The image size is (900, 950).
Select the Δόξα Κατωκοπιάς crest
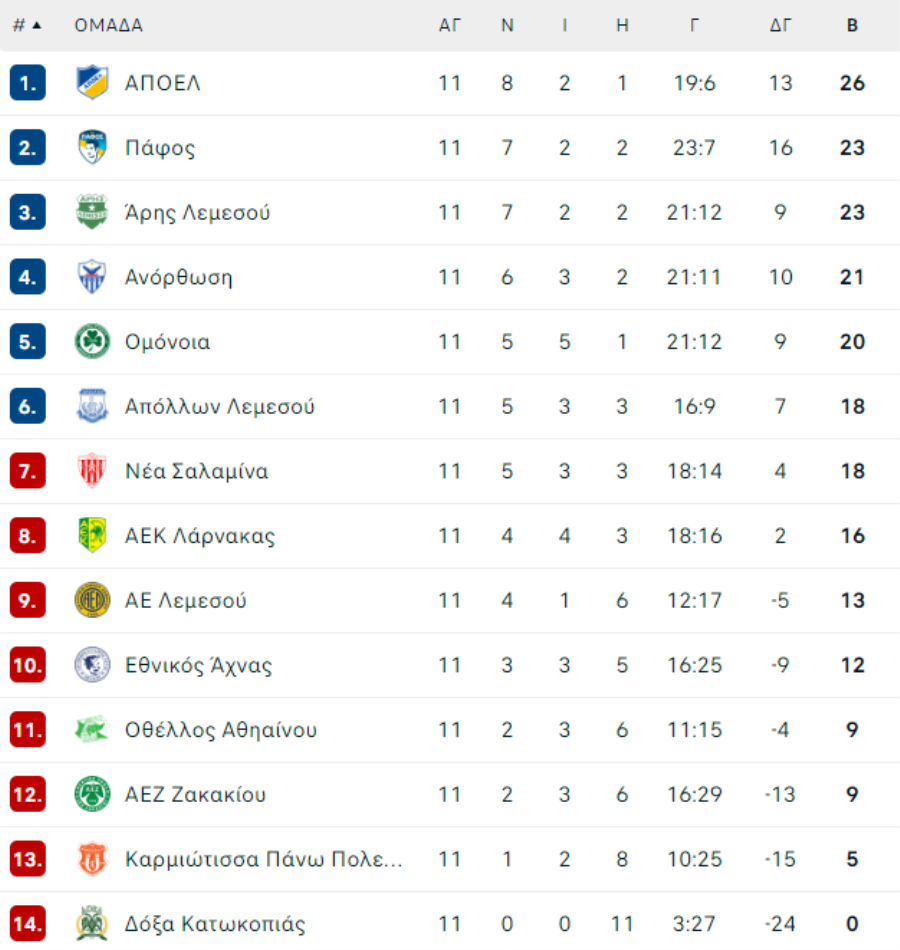[x=92, y=923]
